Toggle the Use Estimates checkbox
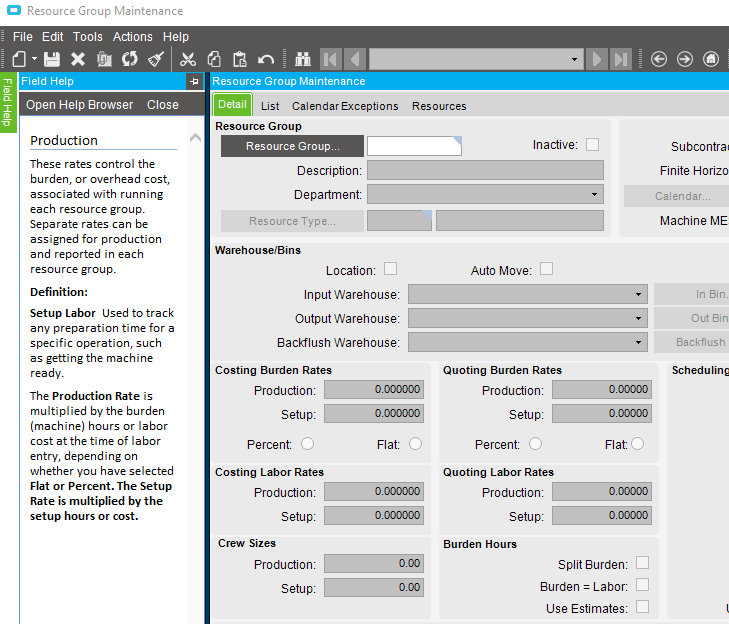729x624 pixels. (643, 606)
